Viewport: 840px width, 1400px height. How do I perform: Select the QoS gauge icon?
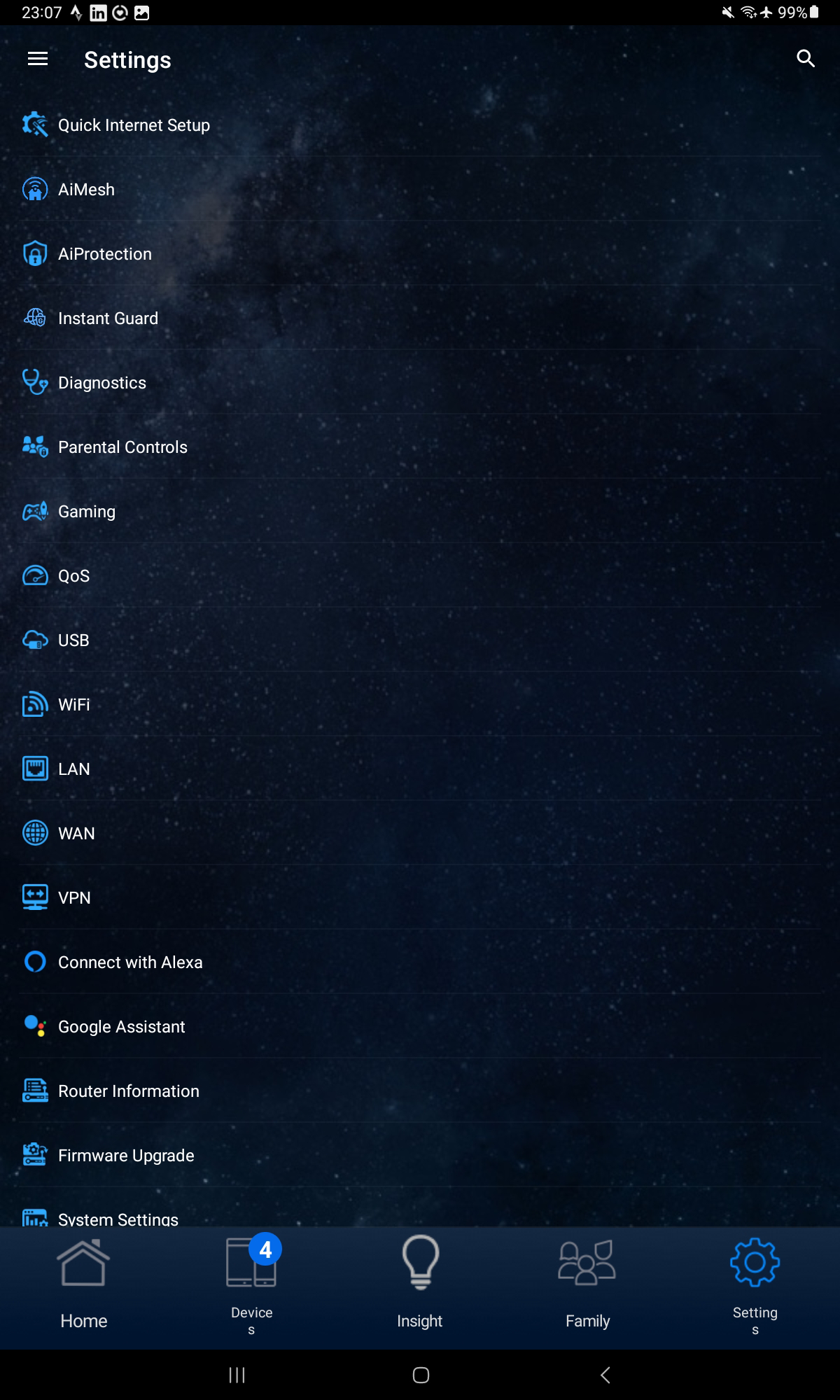tap(35, 575)
